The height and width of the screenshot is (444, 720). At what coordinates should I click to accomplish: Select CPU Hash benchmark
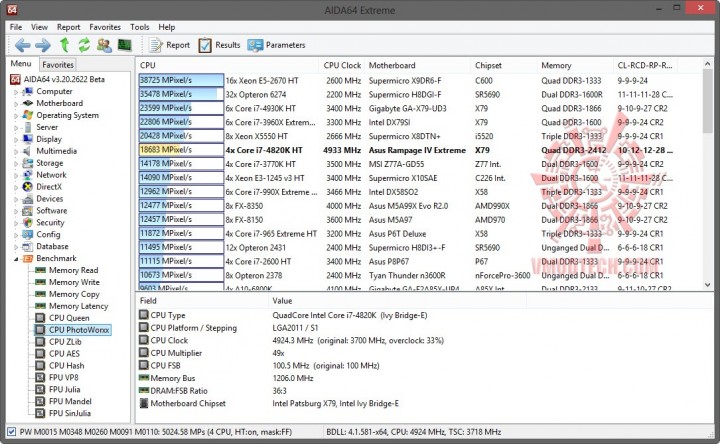point(66,365)
